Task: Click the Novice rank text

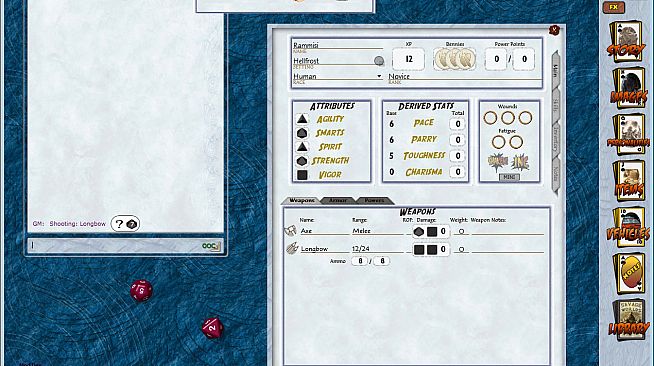Action: click(x=399, y=76)
